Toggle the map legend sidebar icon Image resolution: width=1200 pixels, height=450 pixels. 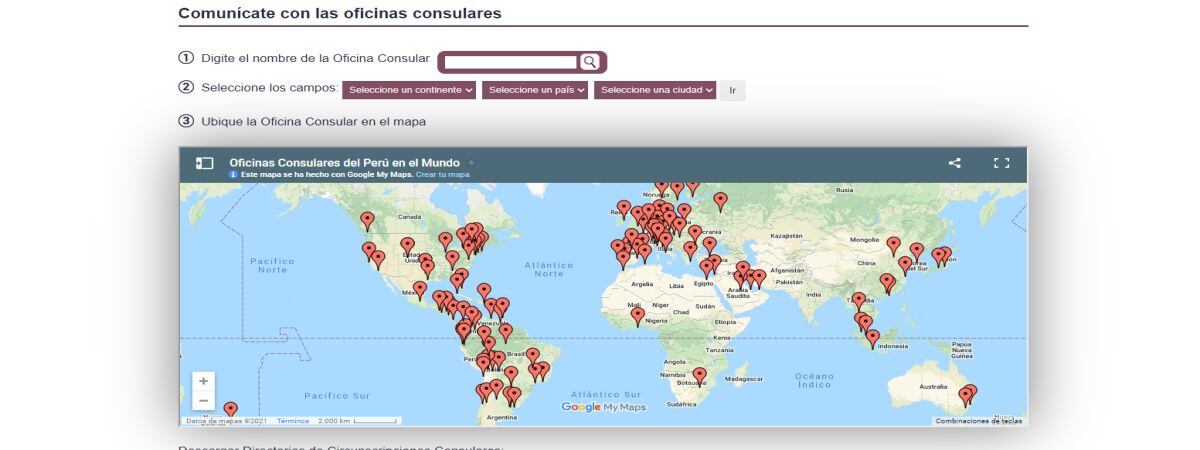click(204, 163)
